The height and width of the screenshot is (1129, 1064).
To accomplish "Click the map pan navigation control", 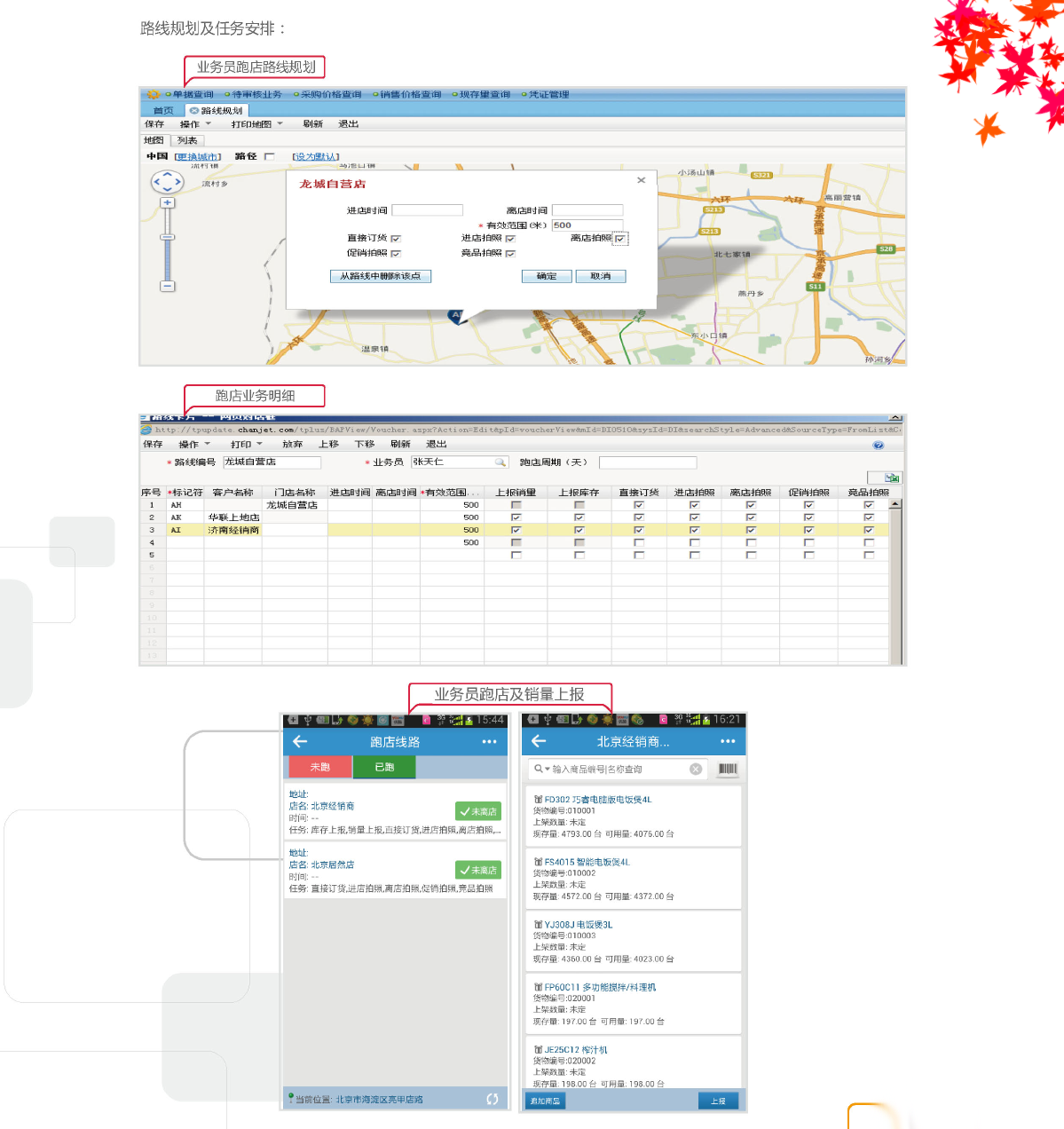I will (x=167, y=182).
